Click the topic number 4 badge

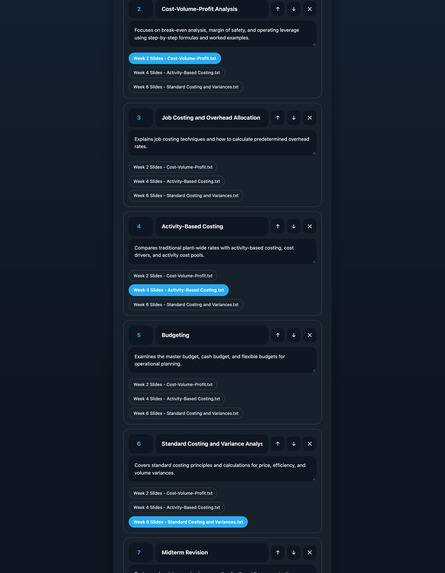click(141, 226)
